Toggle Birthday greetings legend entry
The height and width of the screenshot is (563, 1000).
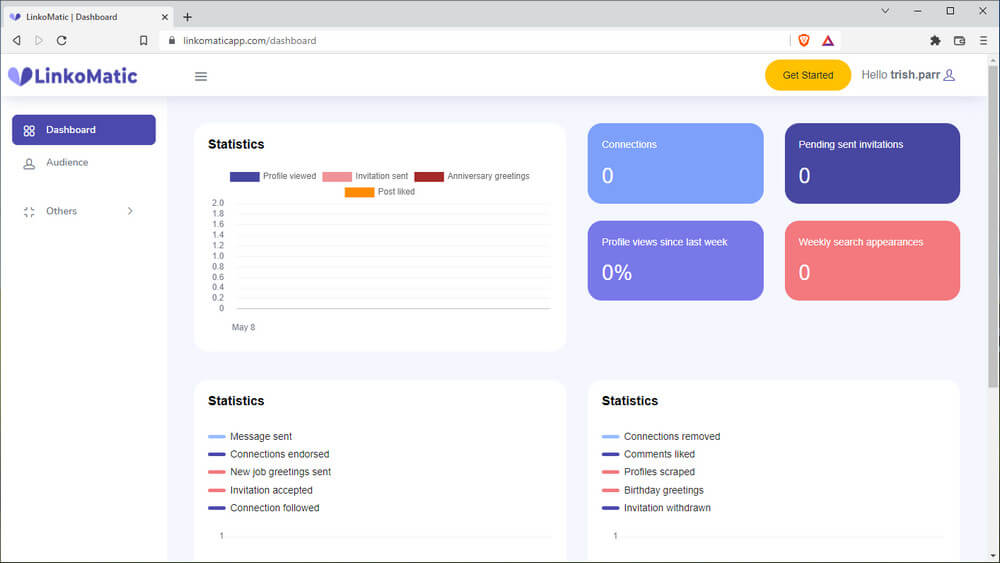652,490
